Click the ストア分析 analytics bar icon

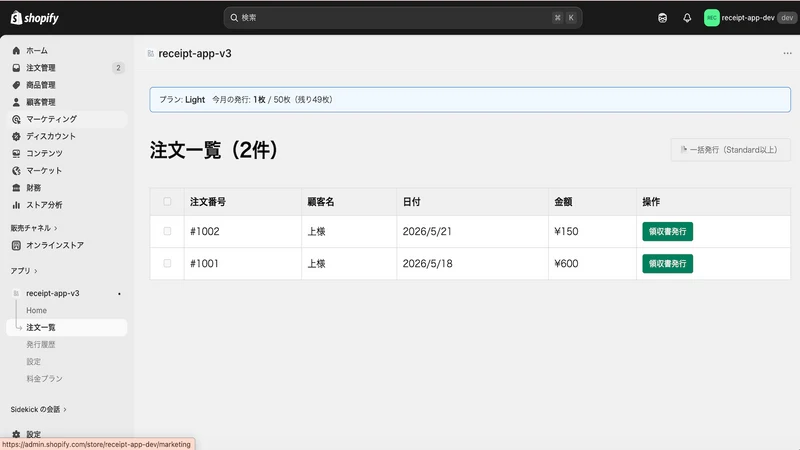coord(16,205)
